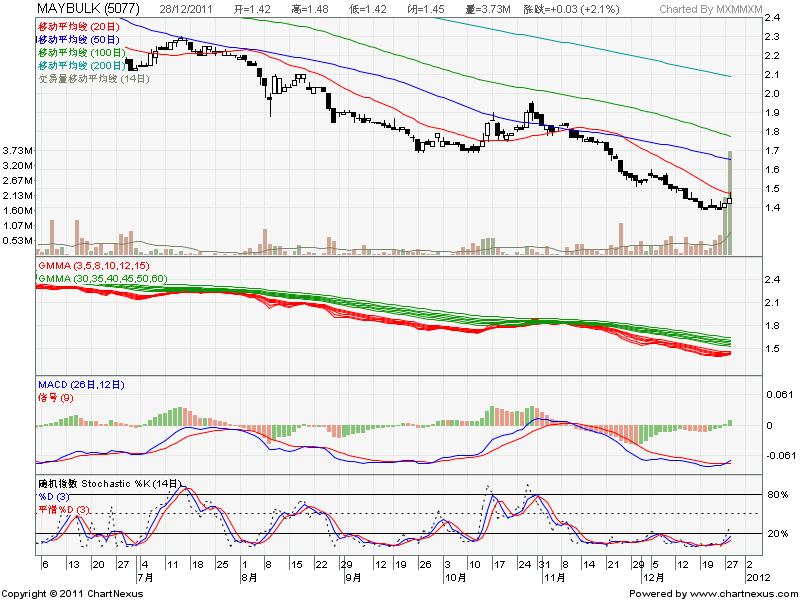The image size is (800, 600).
Task: Click the 11月 marker on the time axis
Action: tap(549, 577)
